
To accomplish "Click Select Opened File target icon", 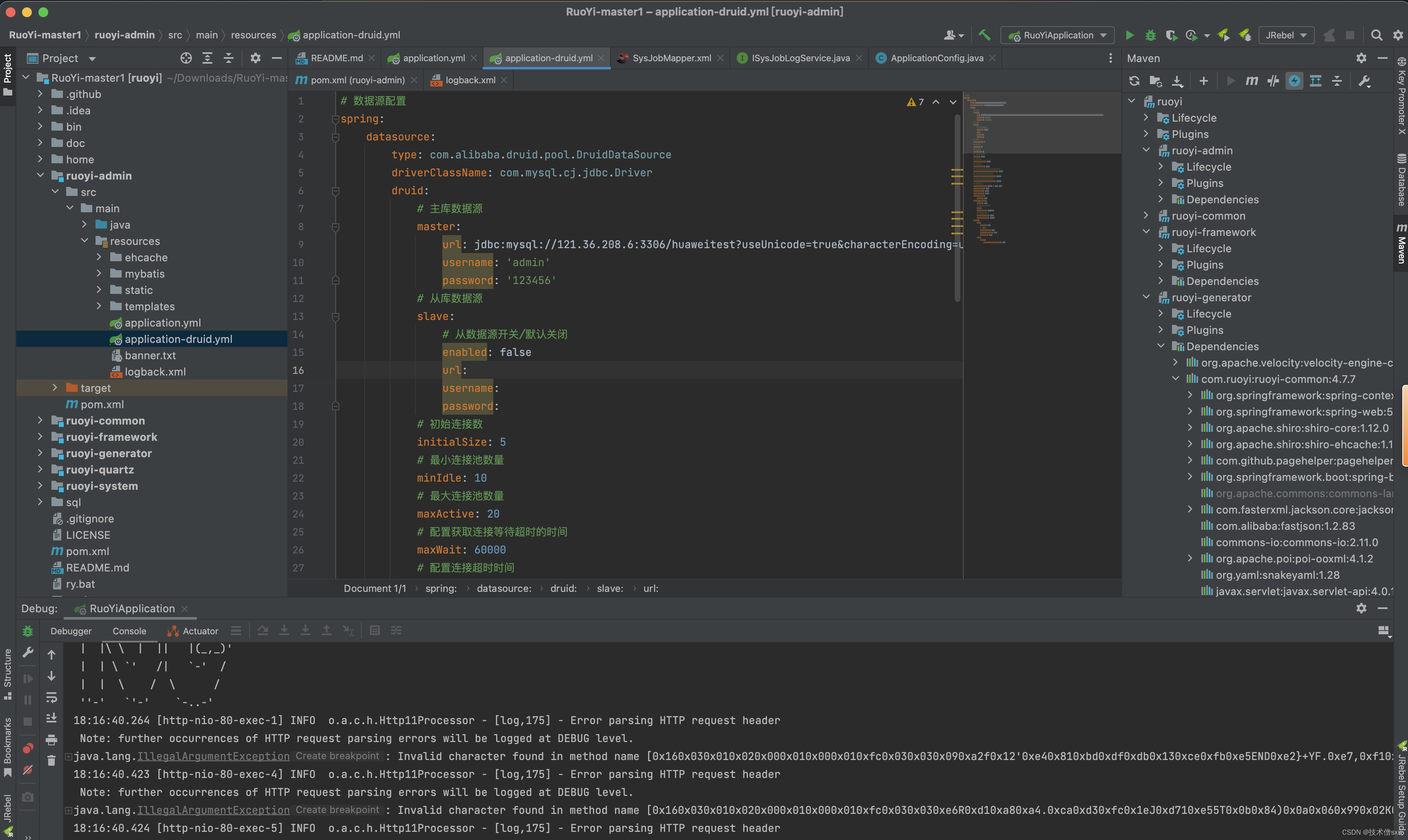I will click(x=186, y=58).
